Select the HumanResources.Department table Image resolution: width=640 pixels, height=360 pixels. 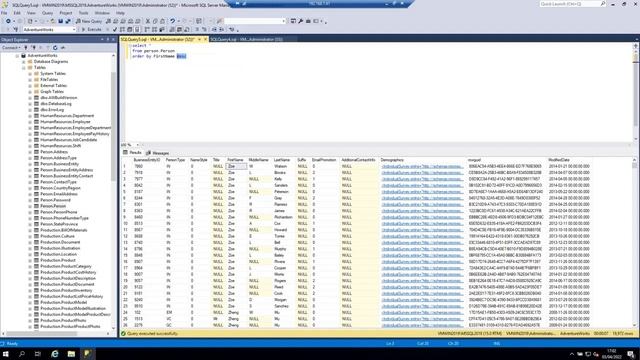[67, 116]
